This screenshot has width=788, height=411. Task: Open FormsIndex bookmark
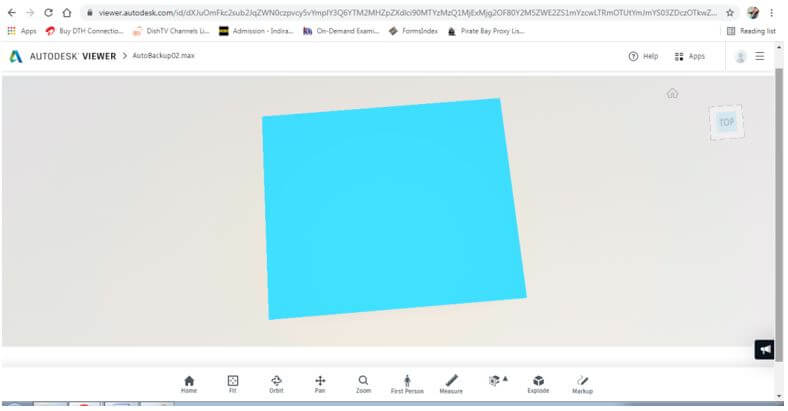(414, 31)
